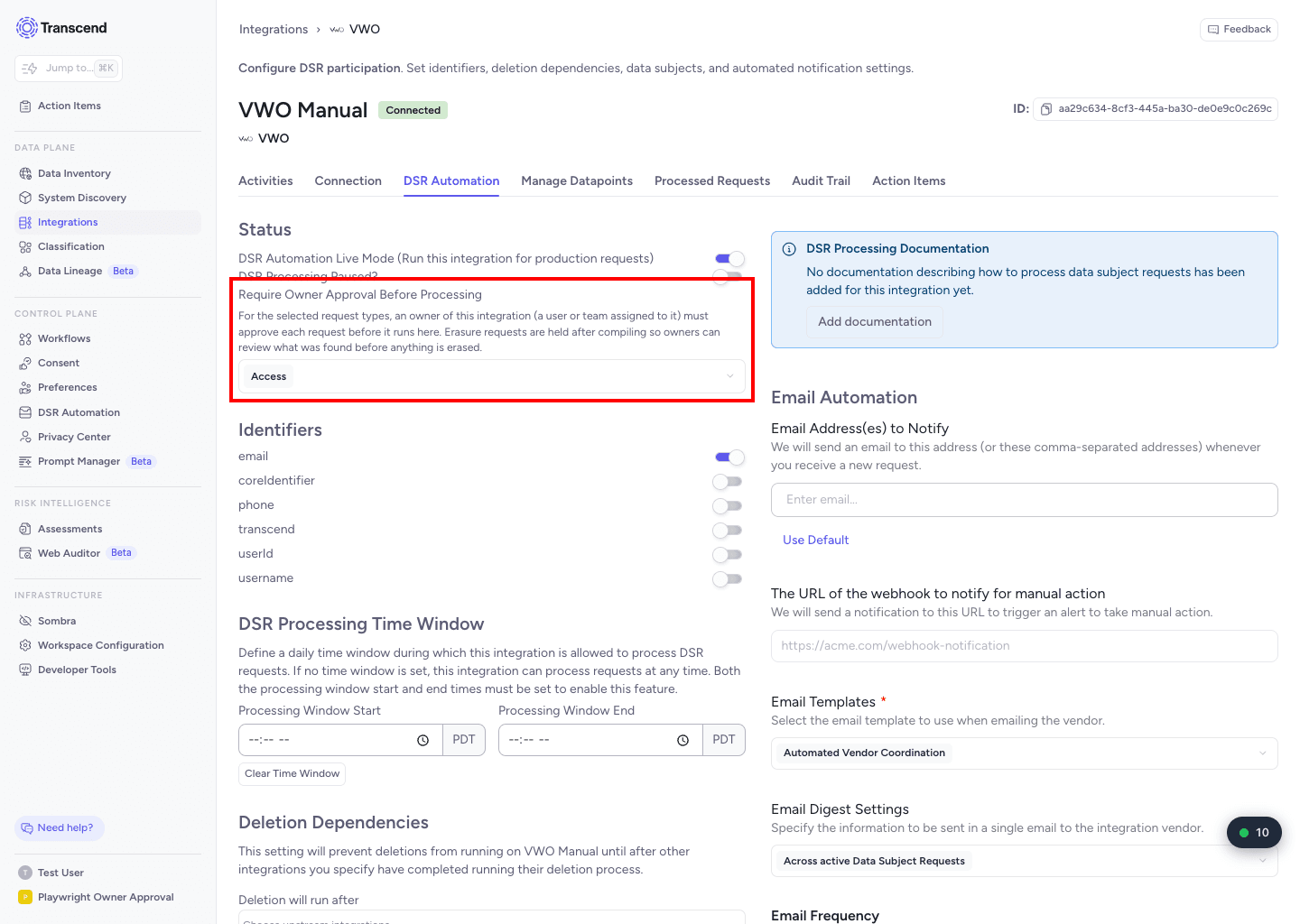The height and width of the screenshot is (924, 1300).
Task: Open the Developer Tools icon
Action: click(25, 670)
